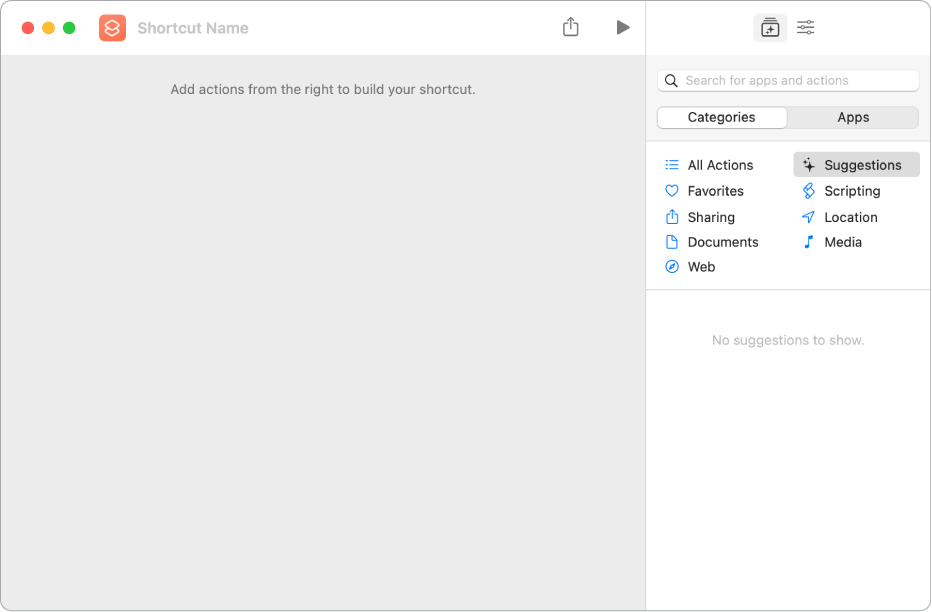Open the Scripting category
Viewport: 932px width, 612px height.
coord(851,191)
